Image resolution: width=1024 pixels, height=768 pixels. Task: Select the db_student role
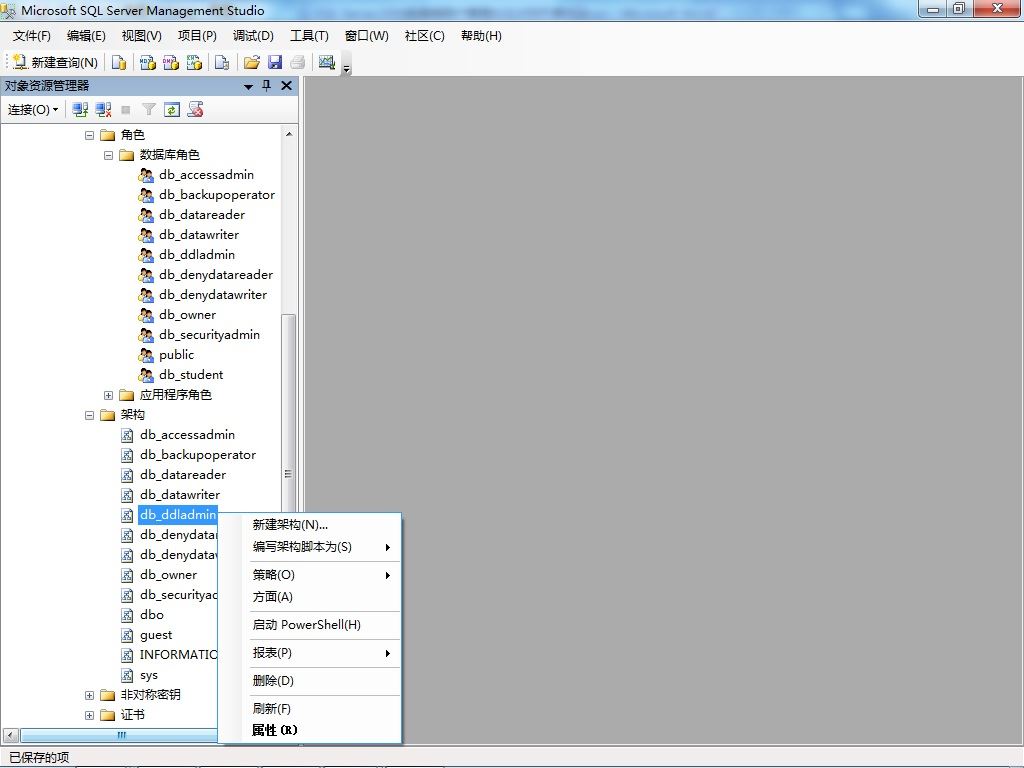coord(191,374)
